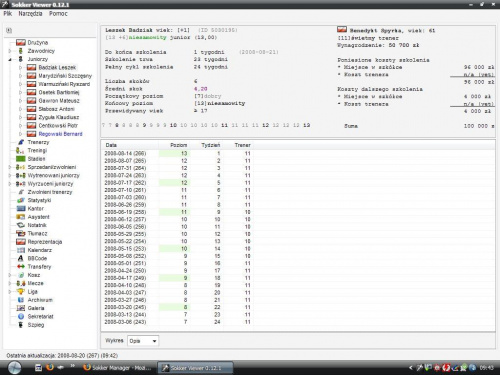Select the Trenerzy icon in sidebar

coord(21,142)
